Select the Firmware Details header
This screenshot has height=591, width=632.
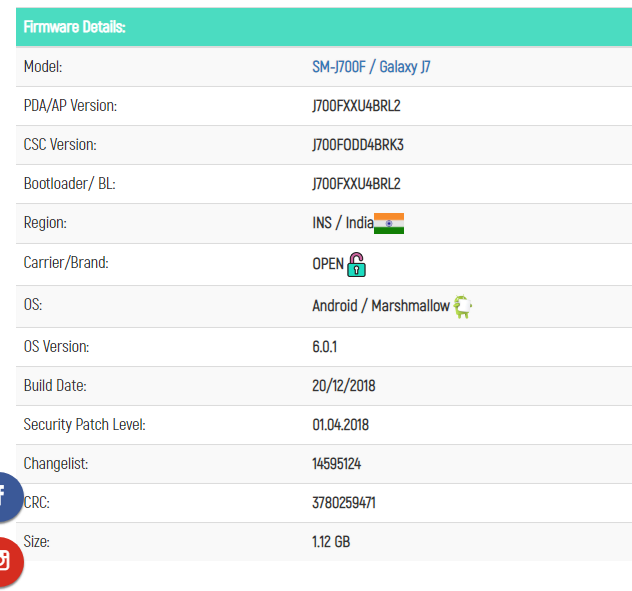click(x=75, y=27)
